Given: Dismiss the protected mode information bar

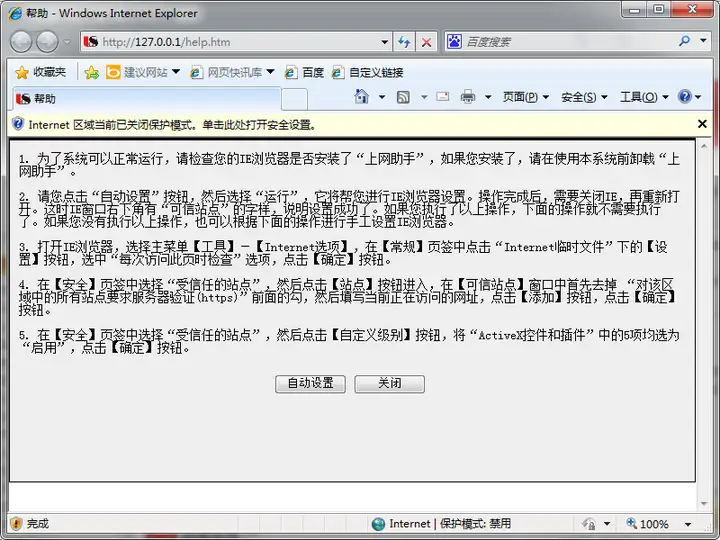Looking at the screenshot, I should coord(702,124).
